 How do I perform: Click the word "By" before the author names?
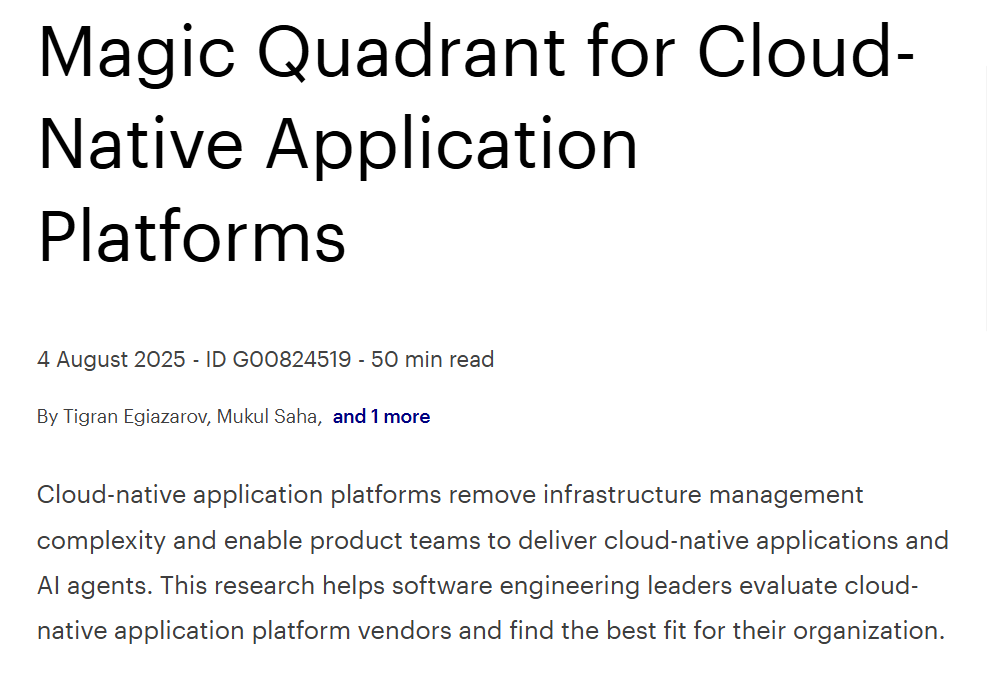click(x=47, y=417)
